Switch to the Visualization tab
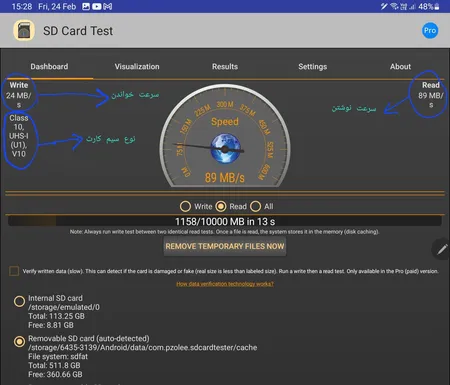This screenshot has width=450, height=385. coord(137,66)
